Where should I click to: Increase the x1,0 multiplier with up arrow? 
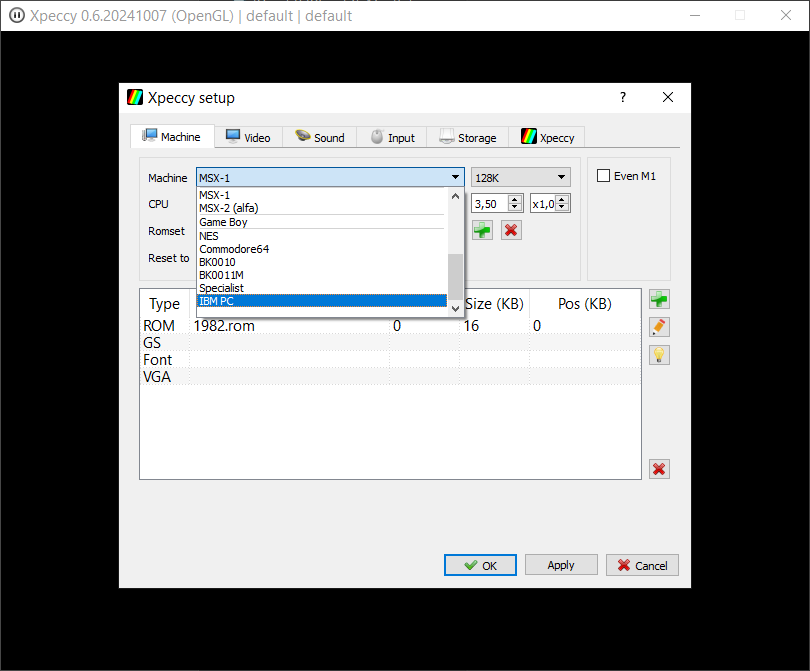[562, 199]
